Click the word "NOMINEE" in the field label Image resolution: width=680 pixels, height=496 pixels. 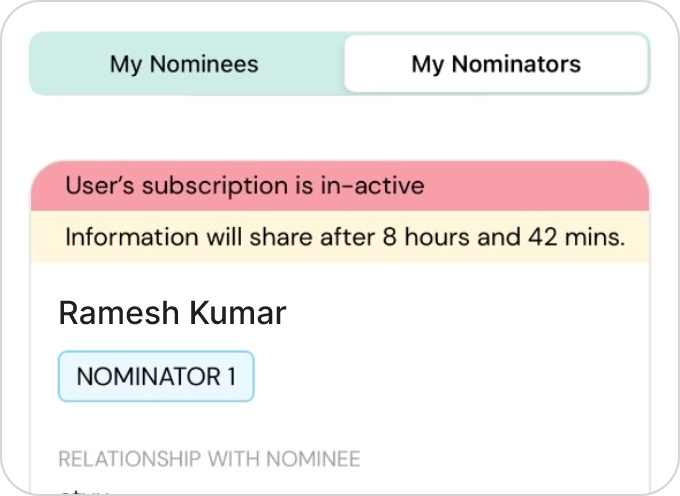[x=313, y=459]
